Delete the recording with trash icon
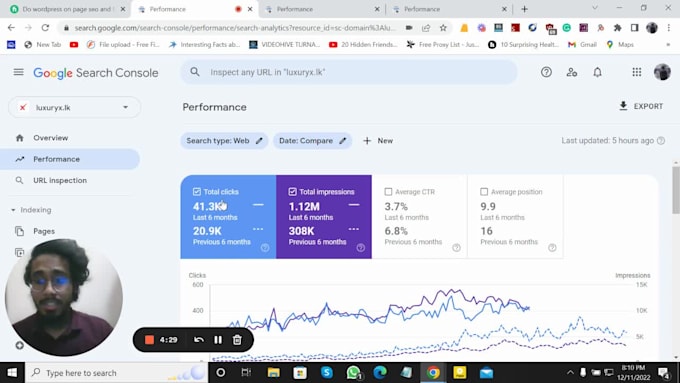 point(237,340)
